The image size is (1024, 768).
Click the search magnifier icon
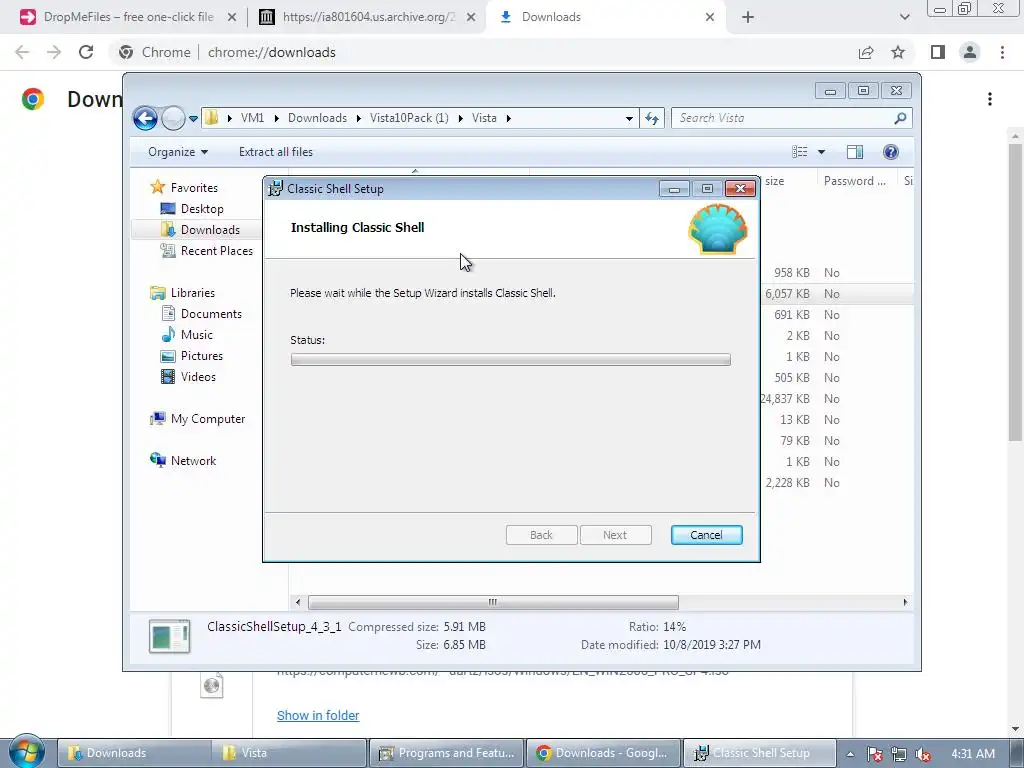pos(901,118)
